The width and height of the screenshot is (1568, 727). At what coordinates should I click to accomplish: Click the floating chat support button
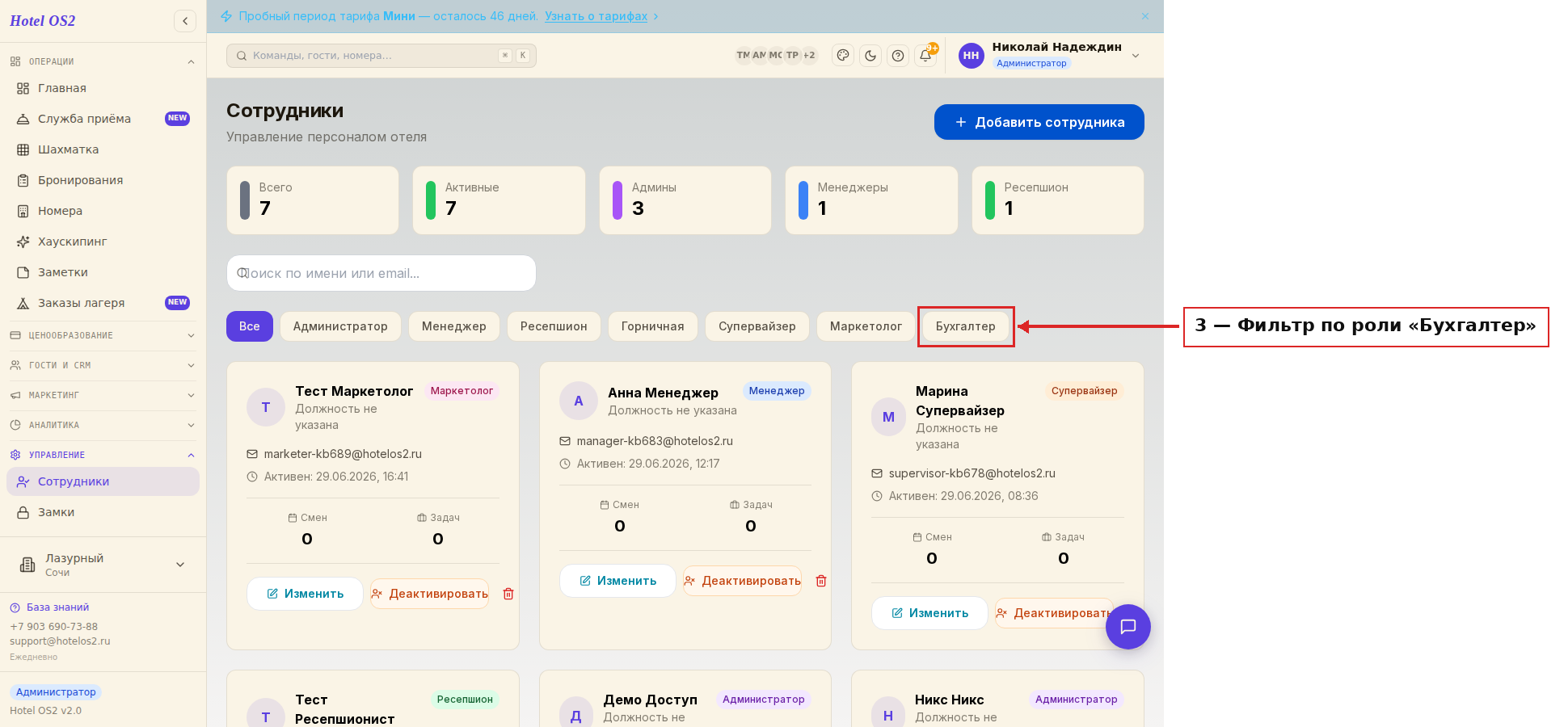pyautogui.click(x=1128, y=627)
